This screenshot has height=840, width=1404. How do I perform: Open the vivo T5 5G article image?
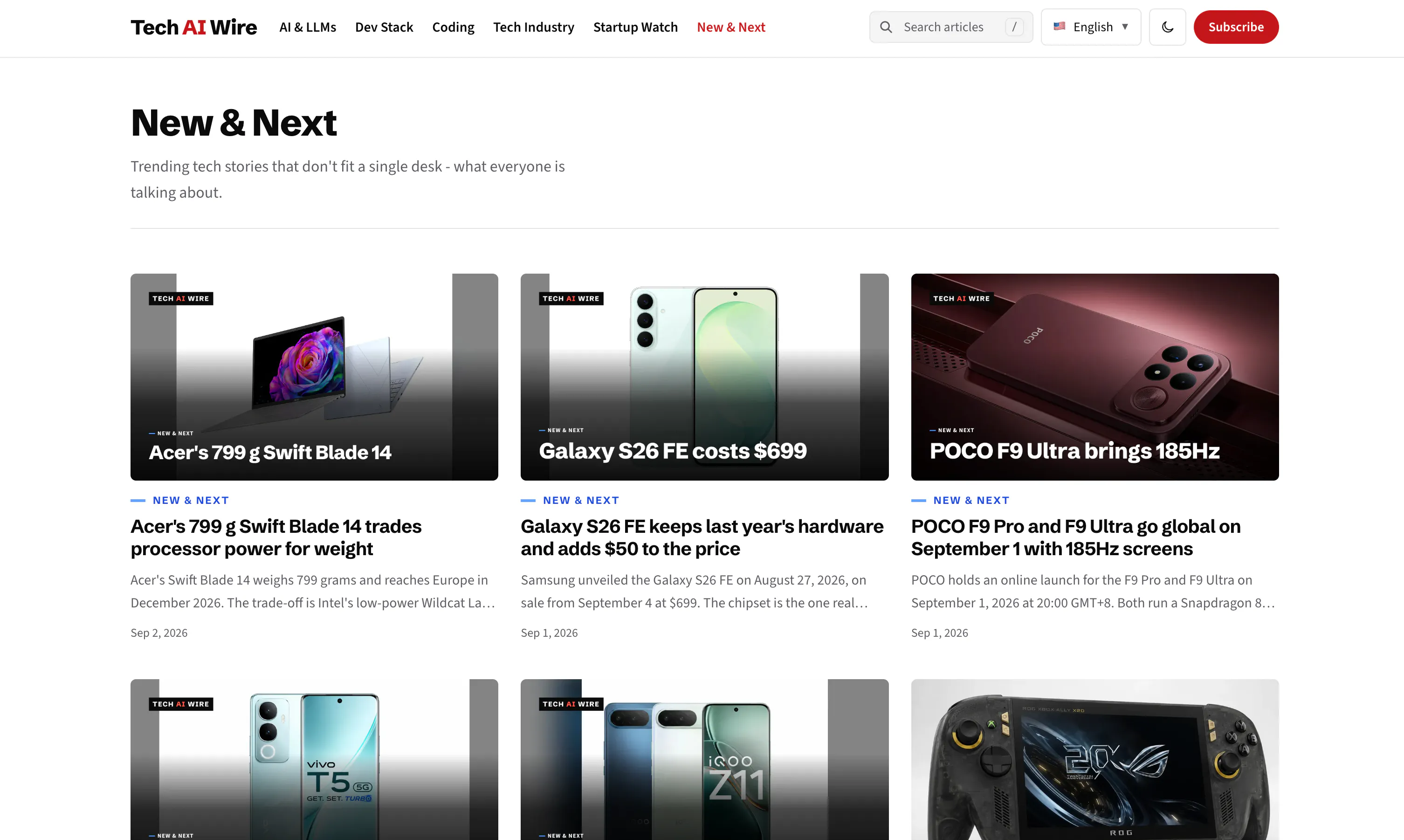314,760
